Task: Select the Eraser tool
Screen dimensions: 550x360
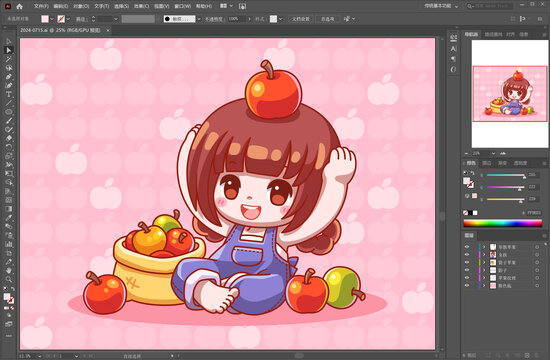Action: [x=9, y=138]
